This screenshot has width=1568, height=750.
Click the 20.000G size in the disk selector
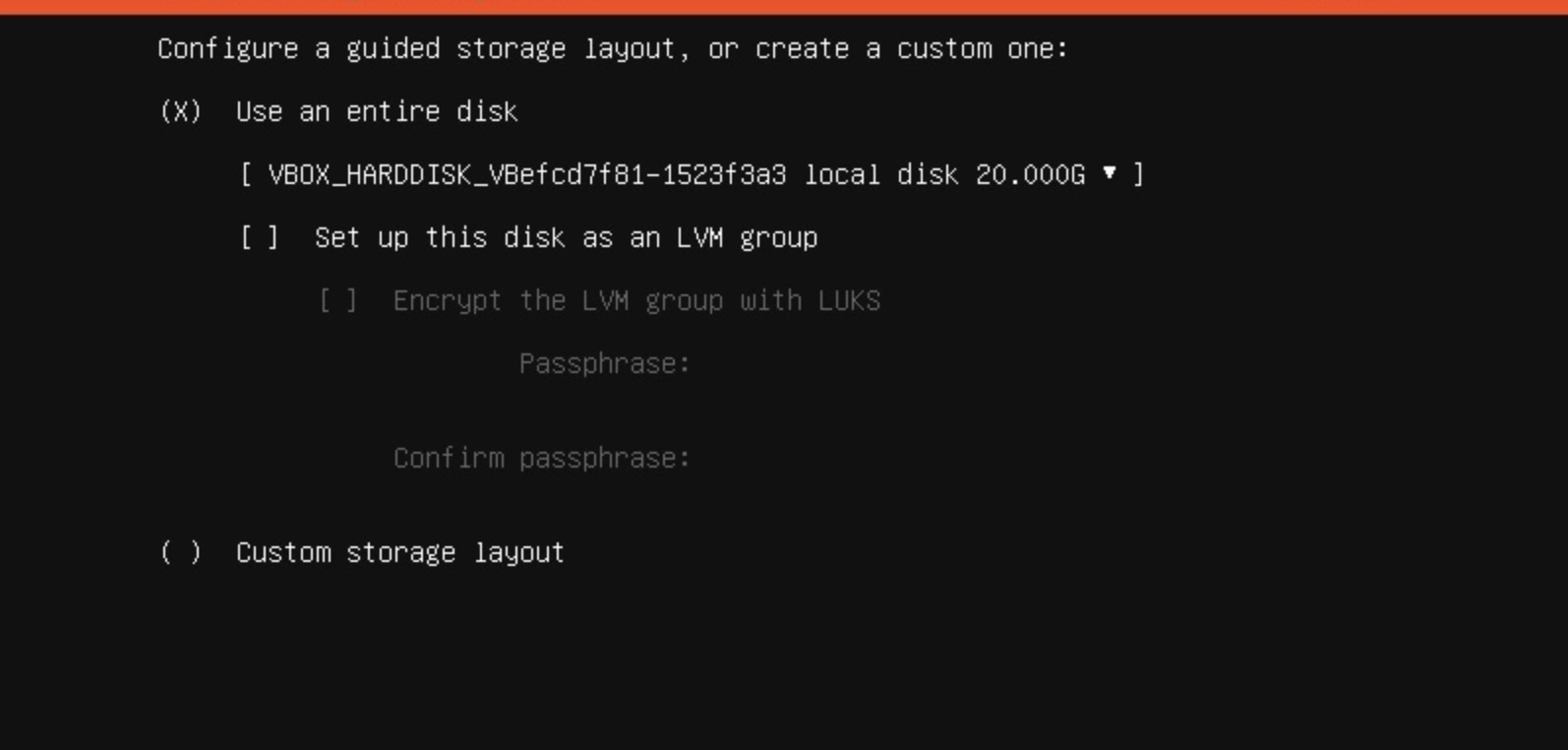pos(1030,174)
